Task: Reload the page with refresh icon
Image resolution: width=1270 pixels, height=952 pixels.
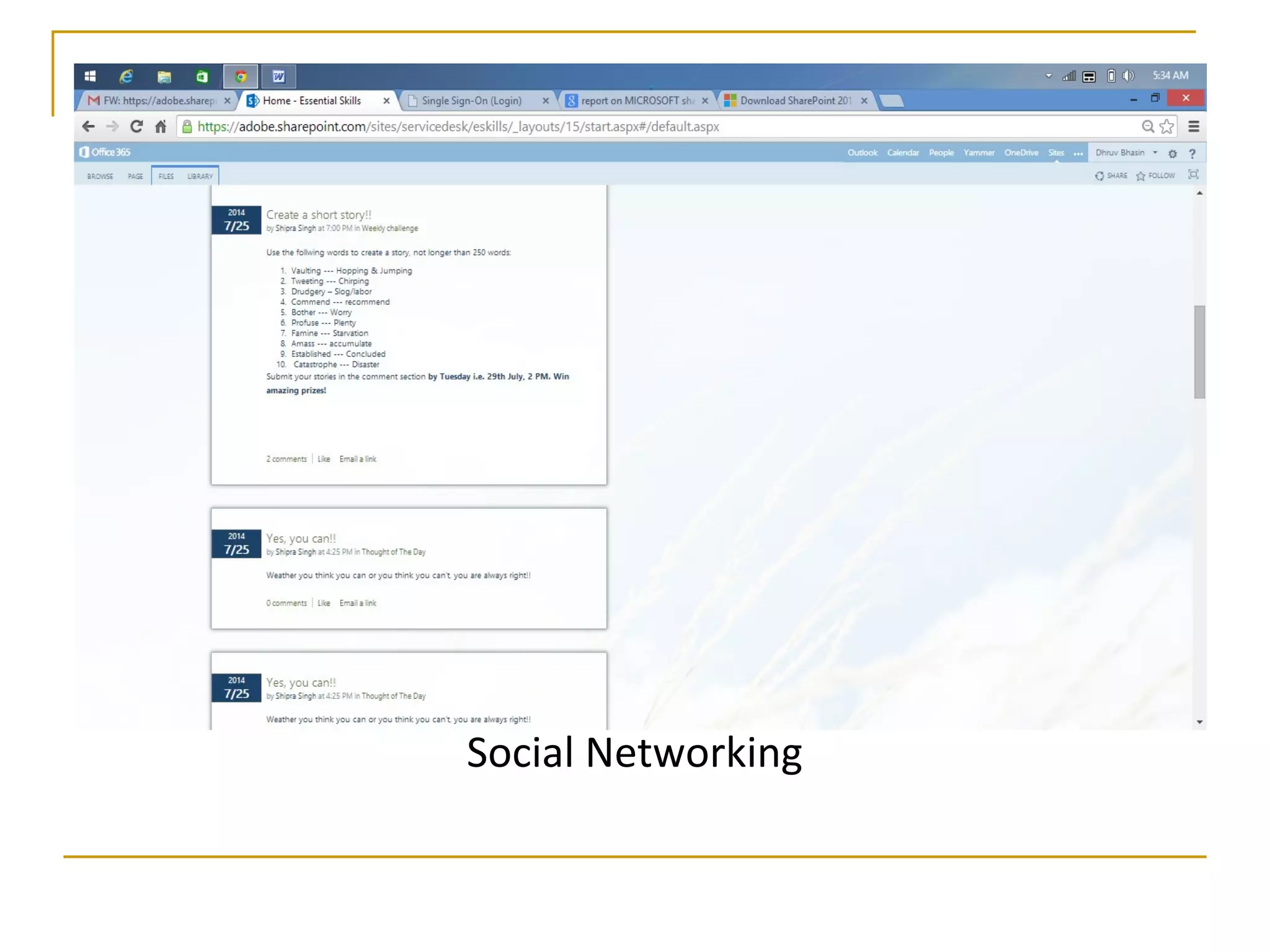Action: click(136, 126)
